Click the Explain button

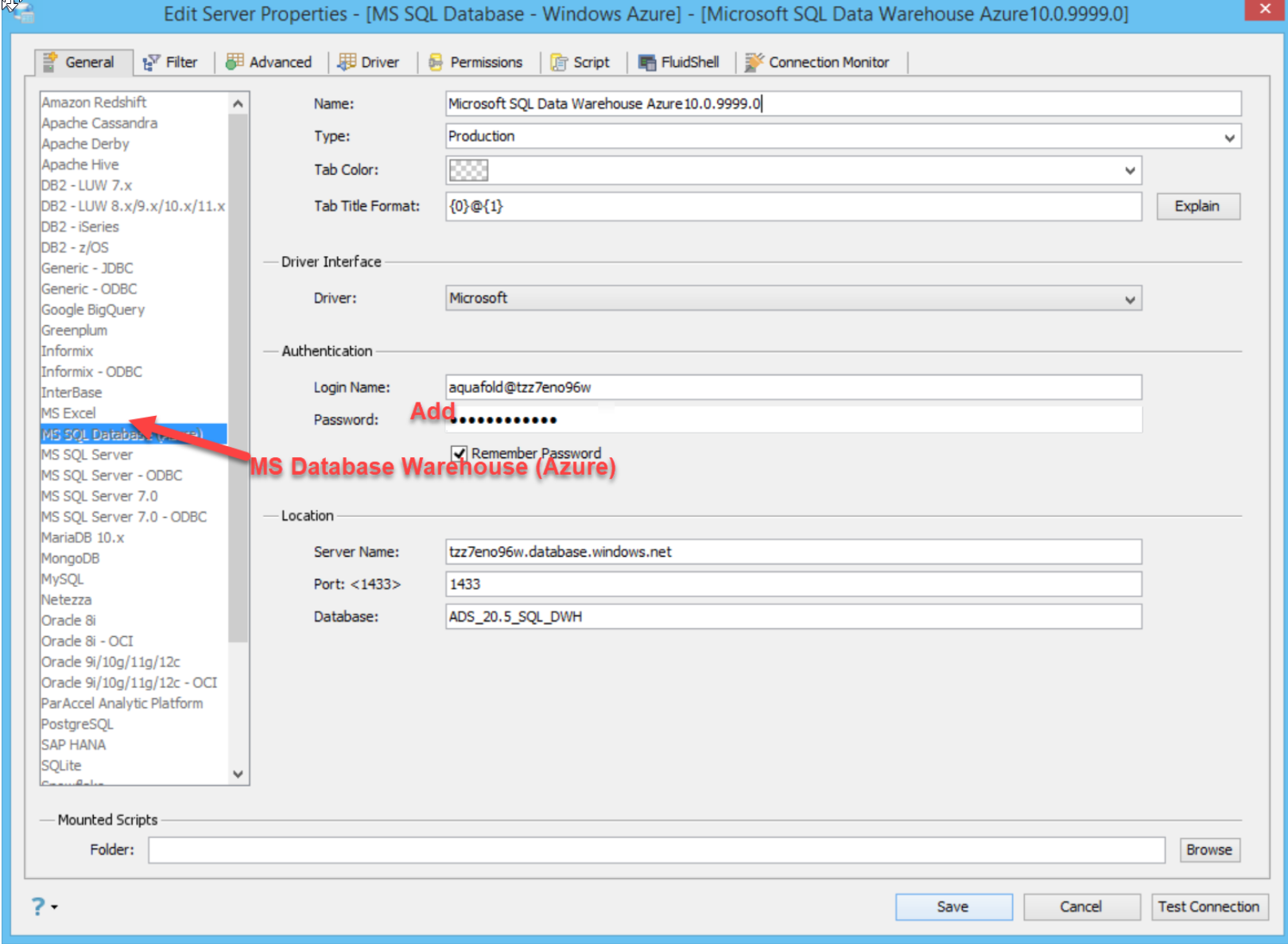click(1197, 207)
